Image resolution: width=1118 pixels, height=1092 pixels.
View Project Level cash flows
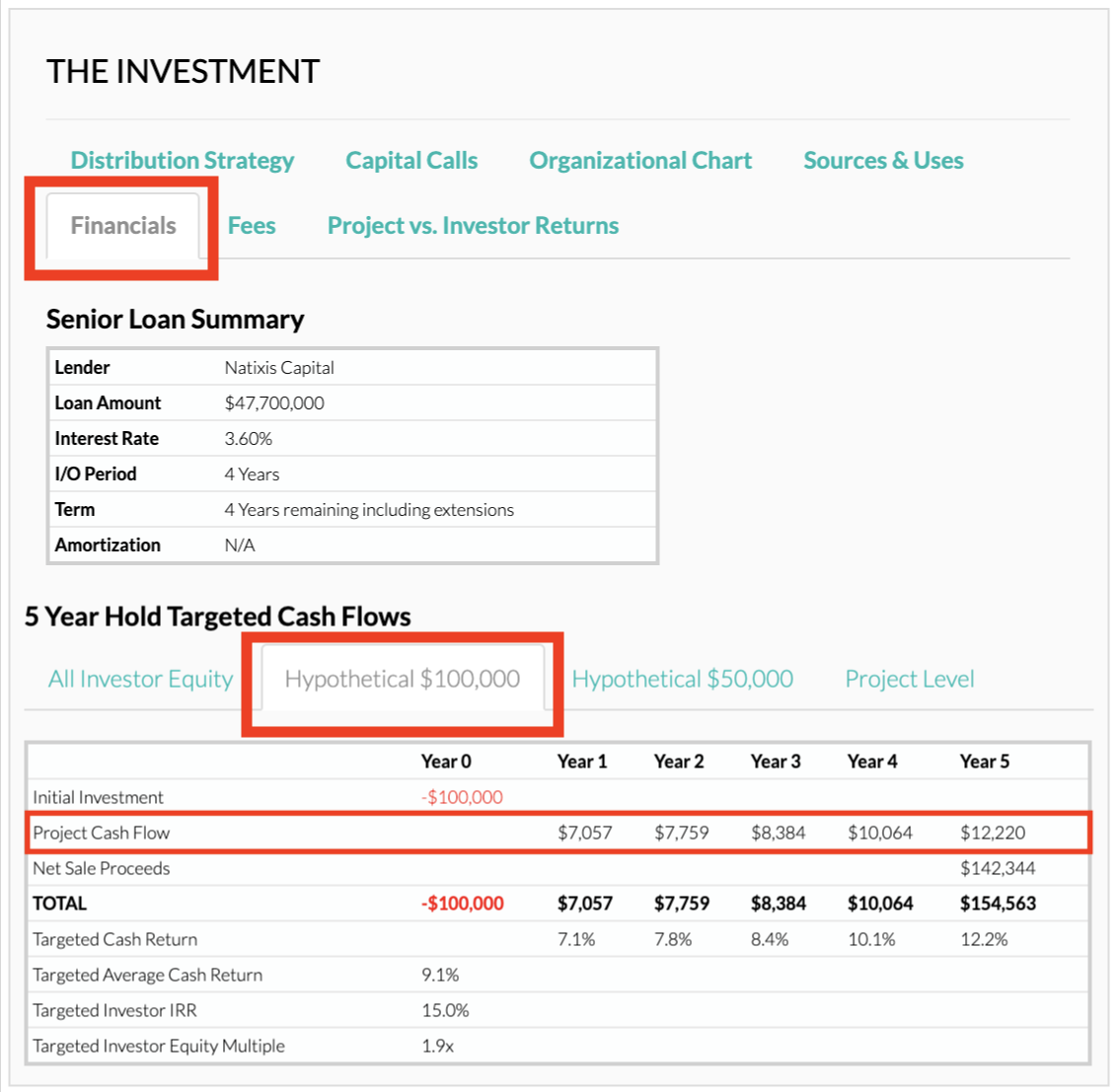(909, 679)
